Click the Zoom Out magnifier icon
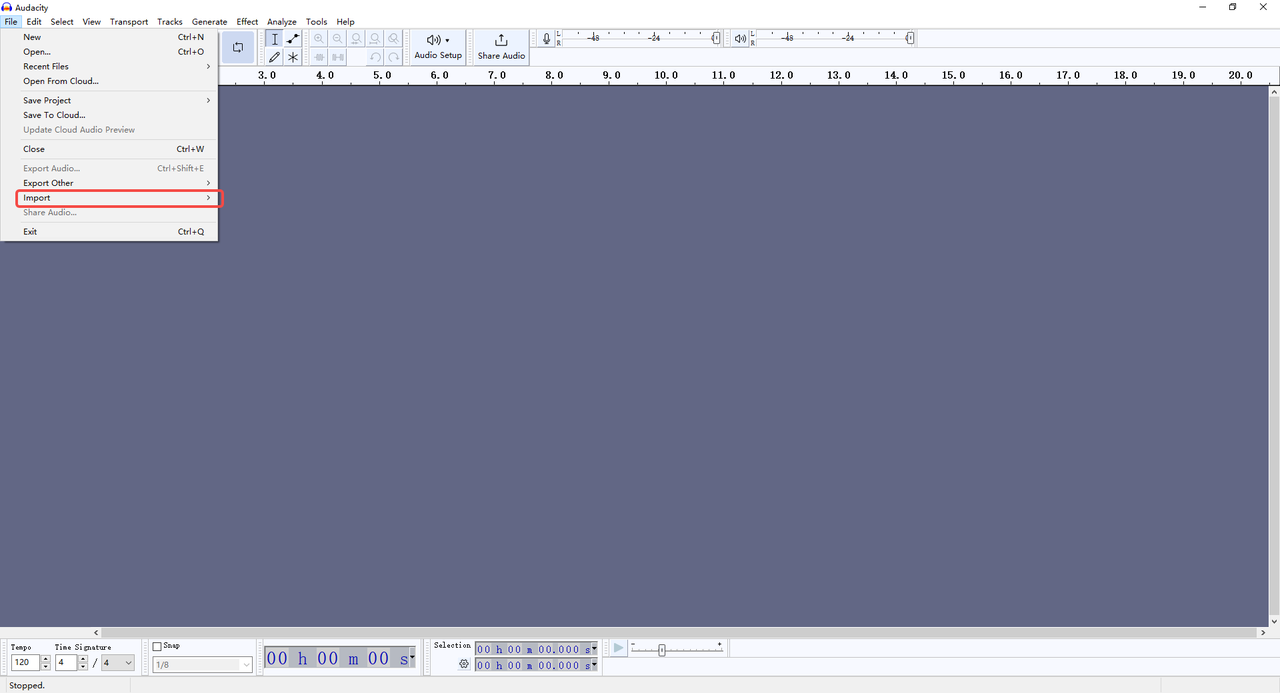 click(338, 39)
